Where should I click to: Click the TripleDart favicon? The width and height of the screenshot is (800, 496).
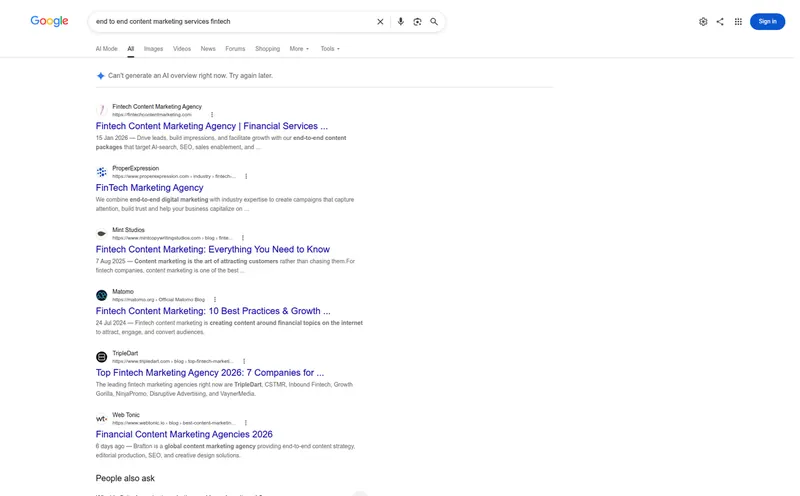click(102, 357)
